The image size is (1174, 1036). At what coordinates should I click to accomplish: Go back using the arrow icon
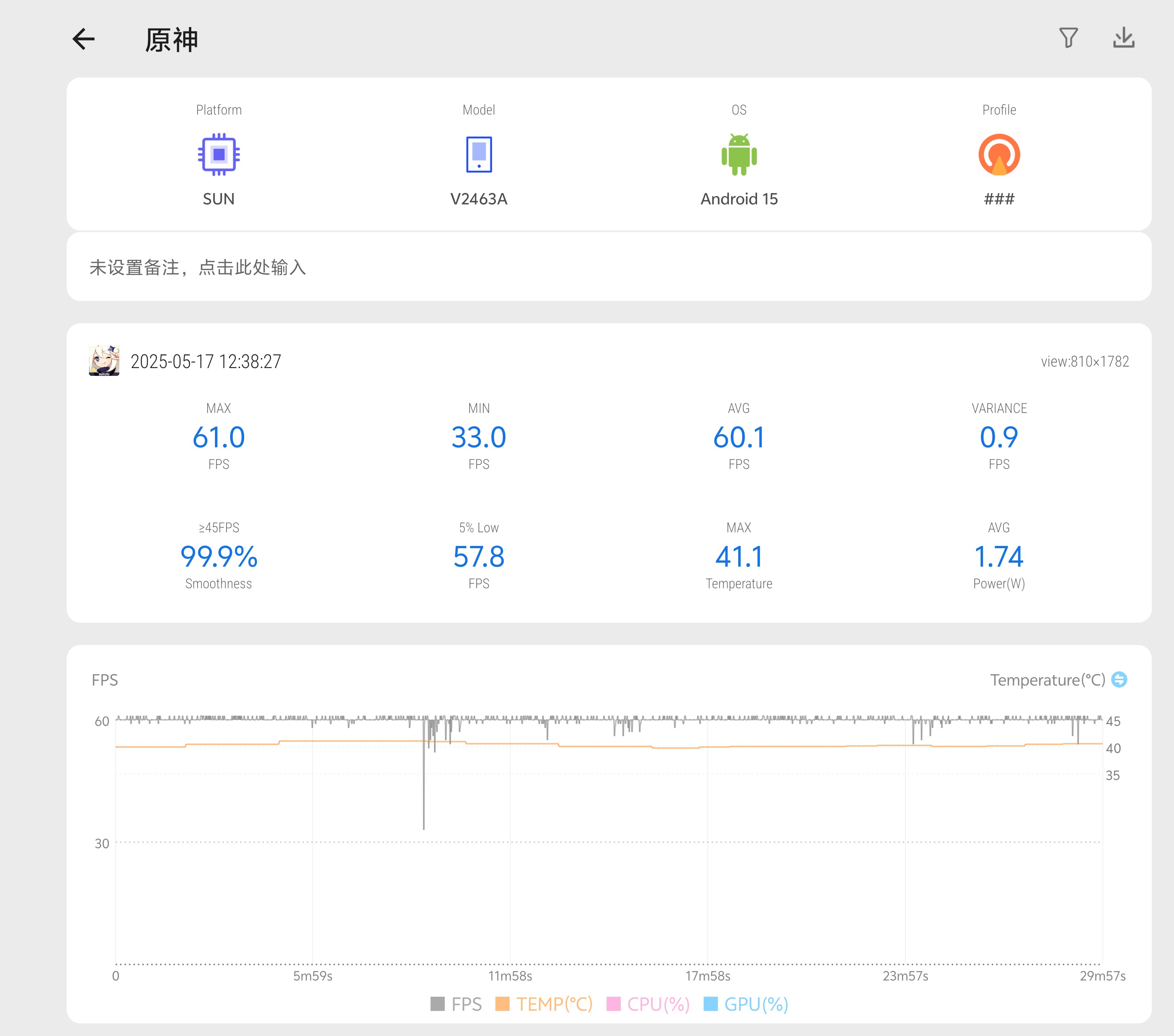click(x=83, y=39)
